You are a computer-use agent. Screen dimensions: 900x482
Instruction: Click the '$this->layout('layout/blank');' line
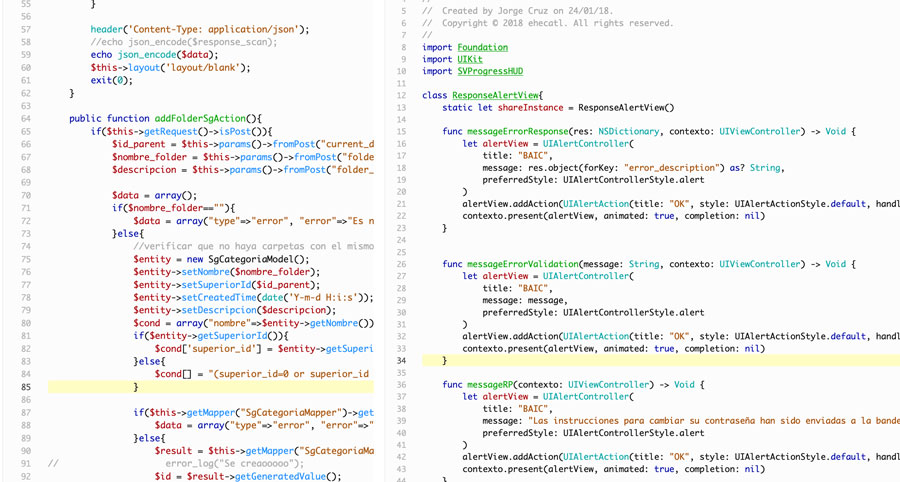tap(170, 68)
